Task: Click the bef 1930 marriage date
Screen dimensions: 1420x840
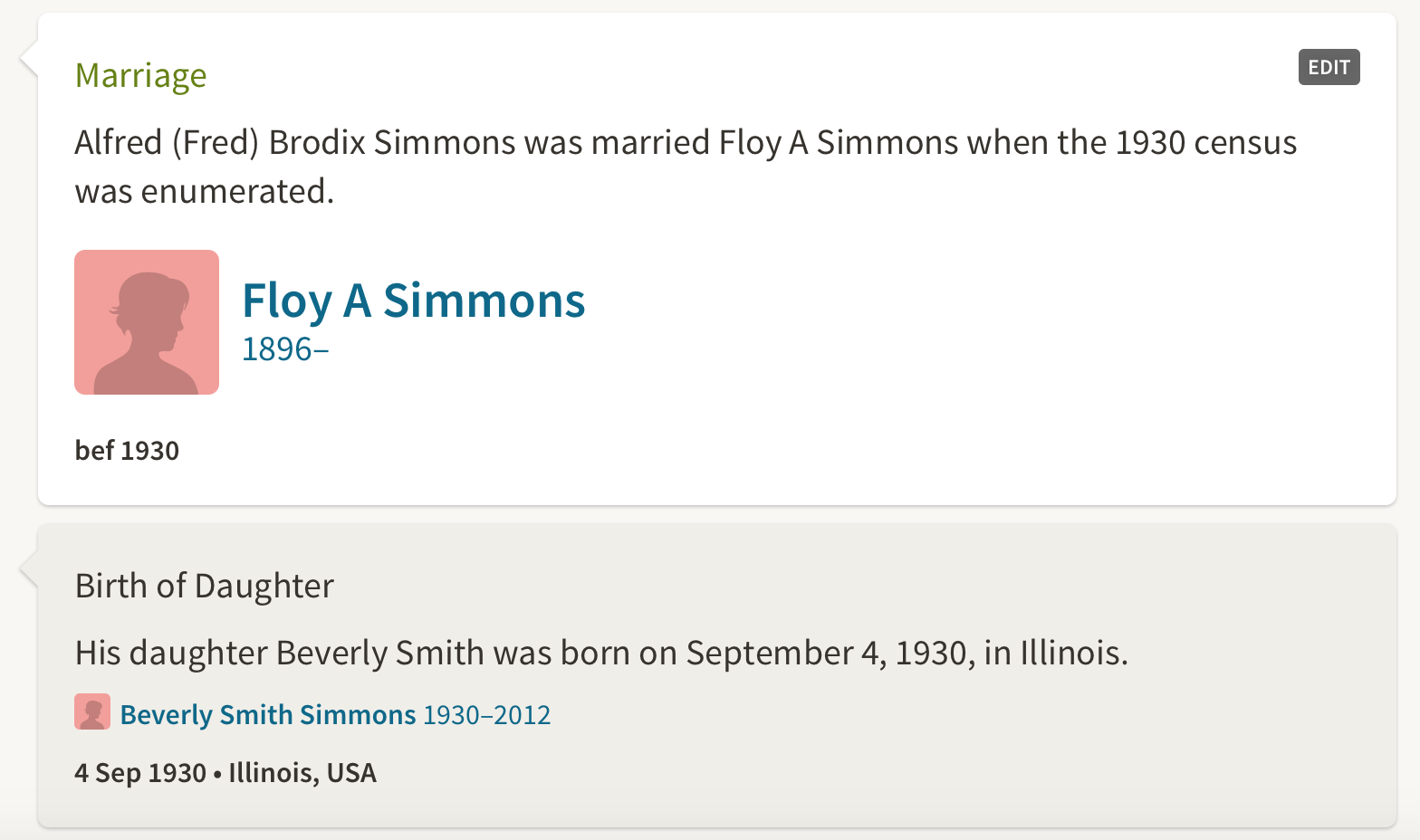Action: click(127, 450)
